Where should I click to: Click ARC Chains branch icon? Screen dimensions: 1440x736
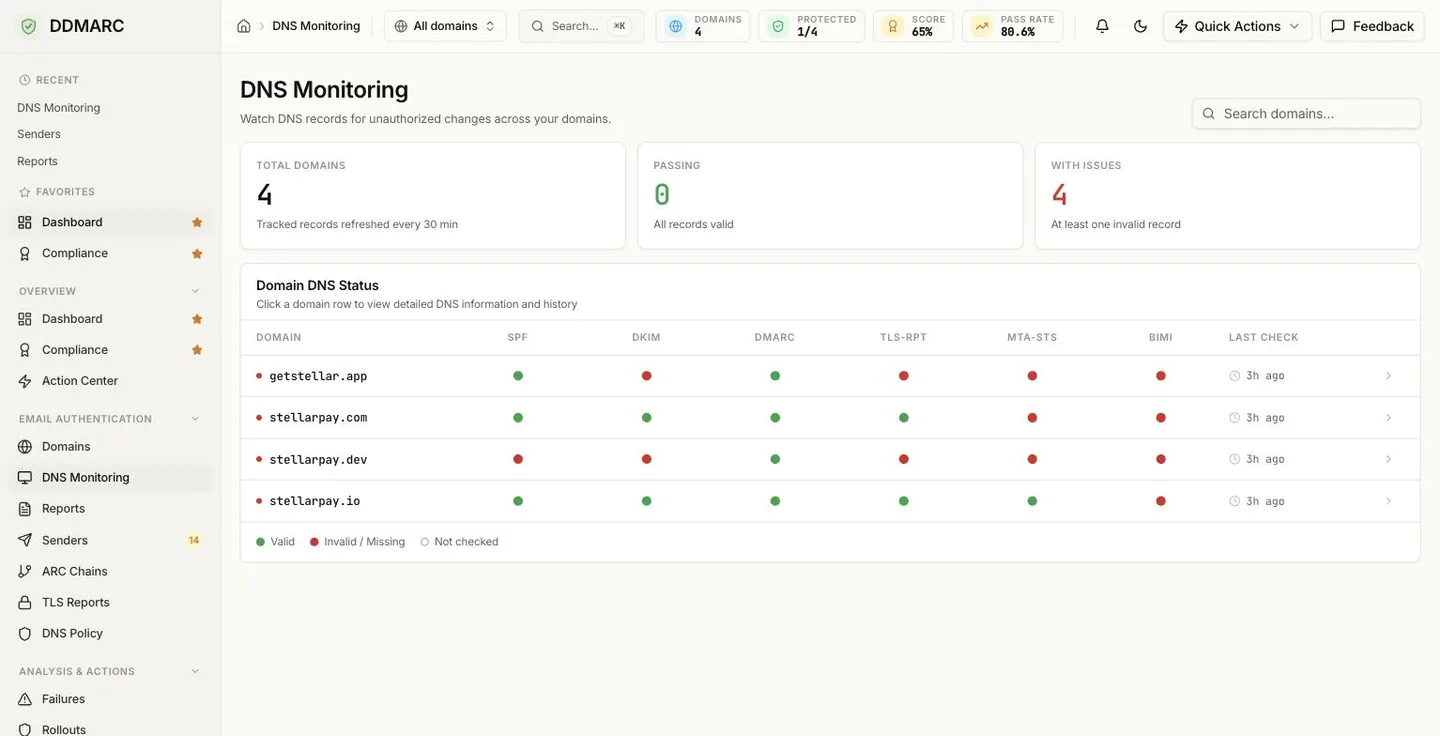(x=25, y=571)
